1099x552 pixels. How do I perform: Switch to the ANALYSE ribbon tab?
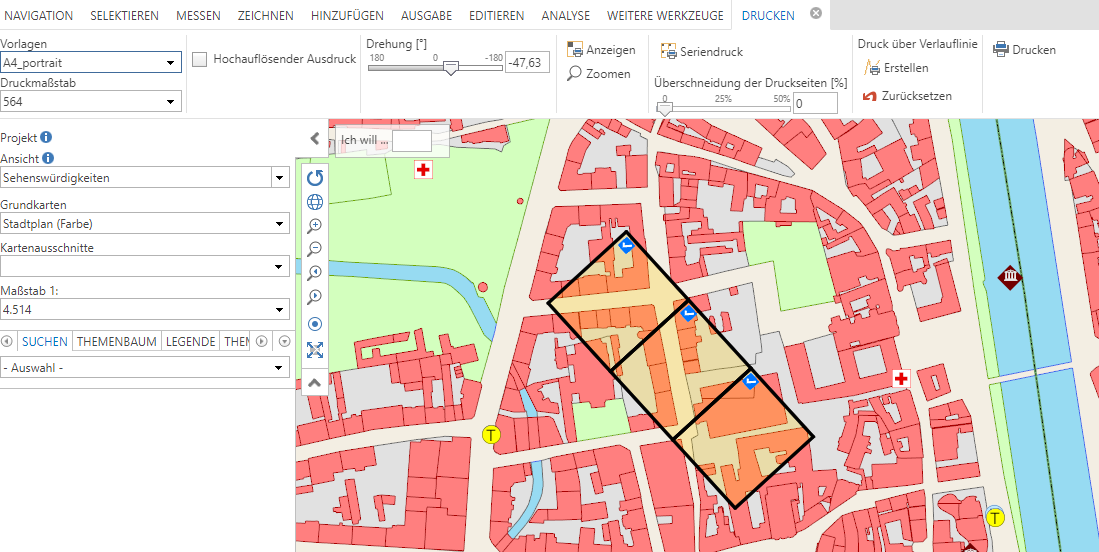(565, 16)
